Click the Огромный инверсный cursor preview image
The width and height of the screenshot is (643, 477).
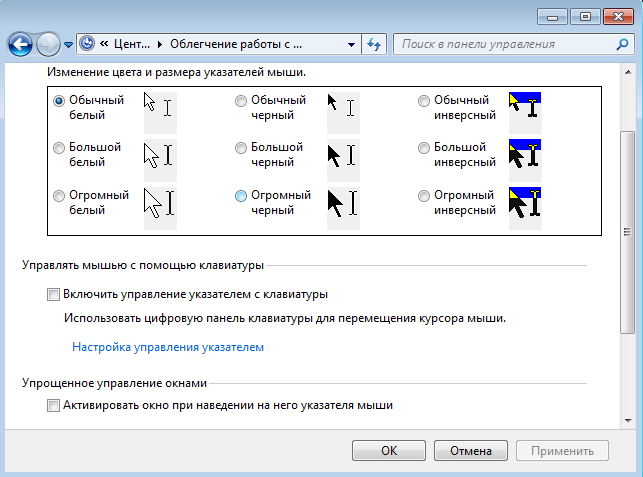pos(525,208)
